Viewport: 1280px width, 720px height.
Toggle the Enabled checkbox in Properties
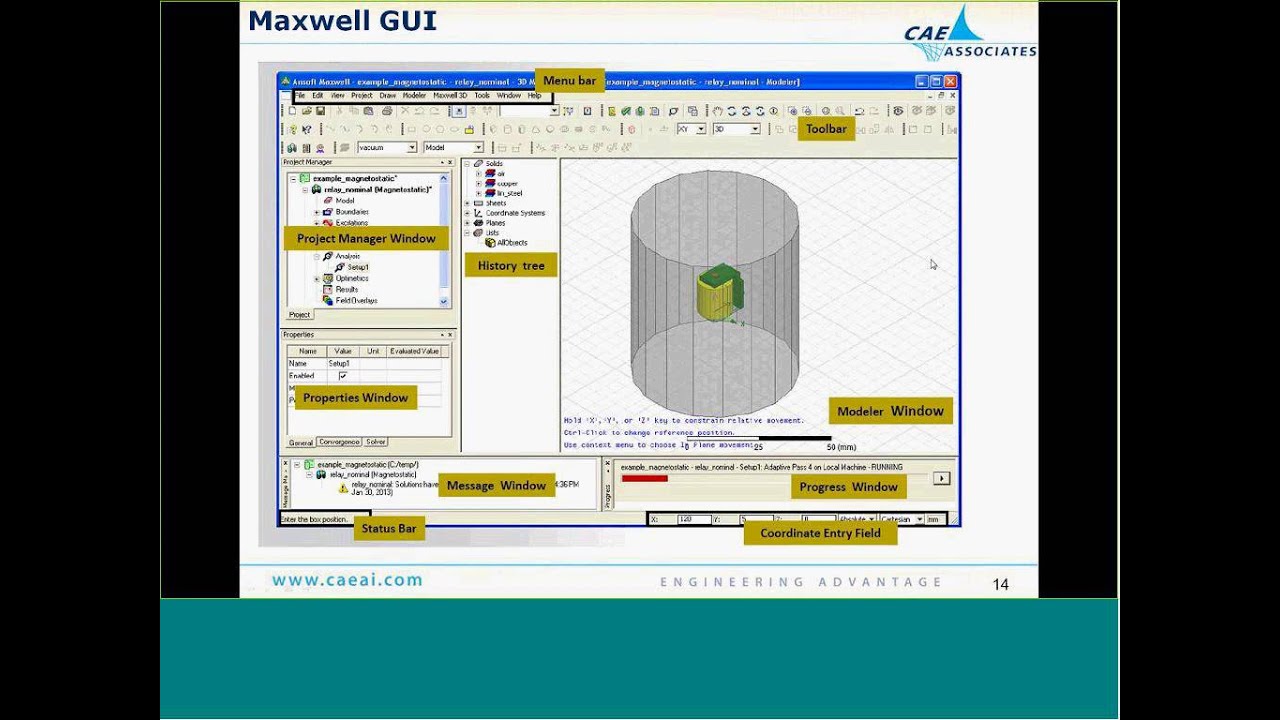click(343, 376)
